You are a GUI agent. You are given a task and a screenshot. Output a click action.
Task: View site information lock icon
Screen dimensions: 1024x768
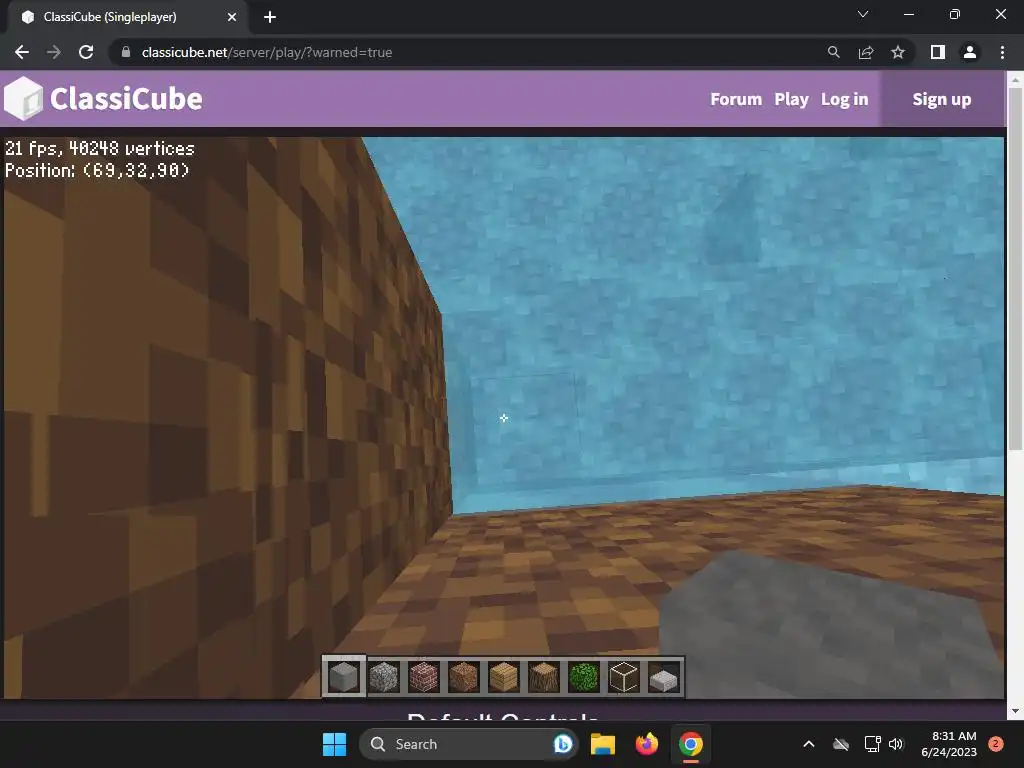pyautogui.click(x=126, y=52)
